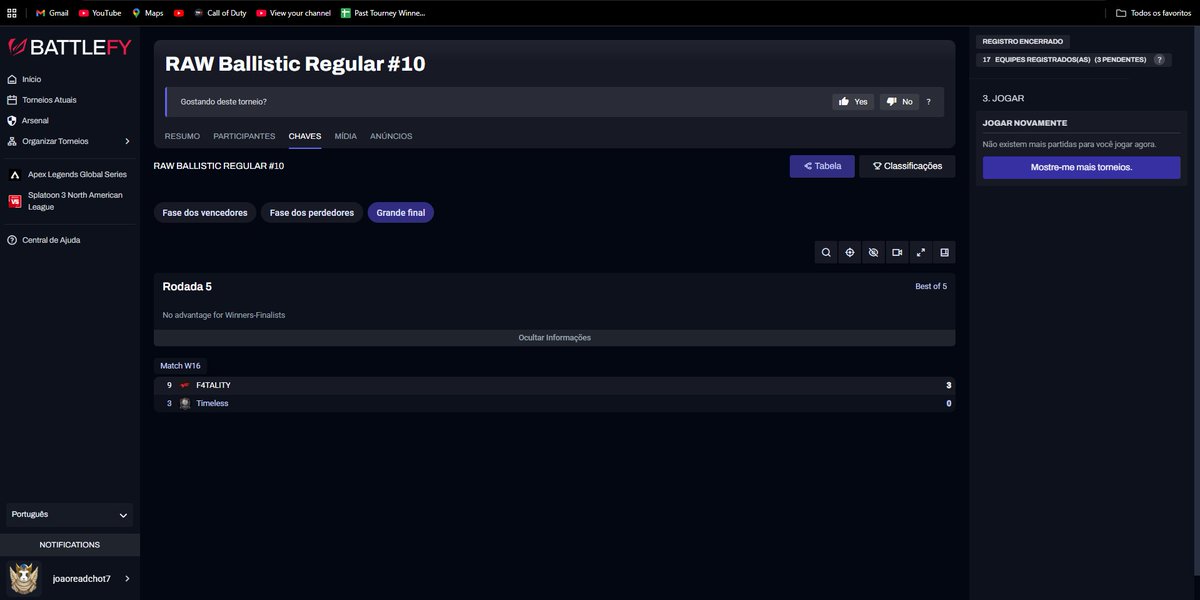Click the Timeless team logo
The image size is (1200, 600).
185,403
